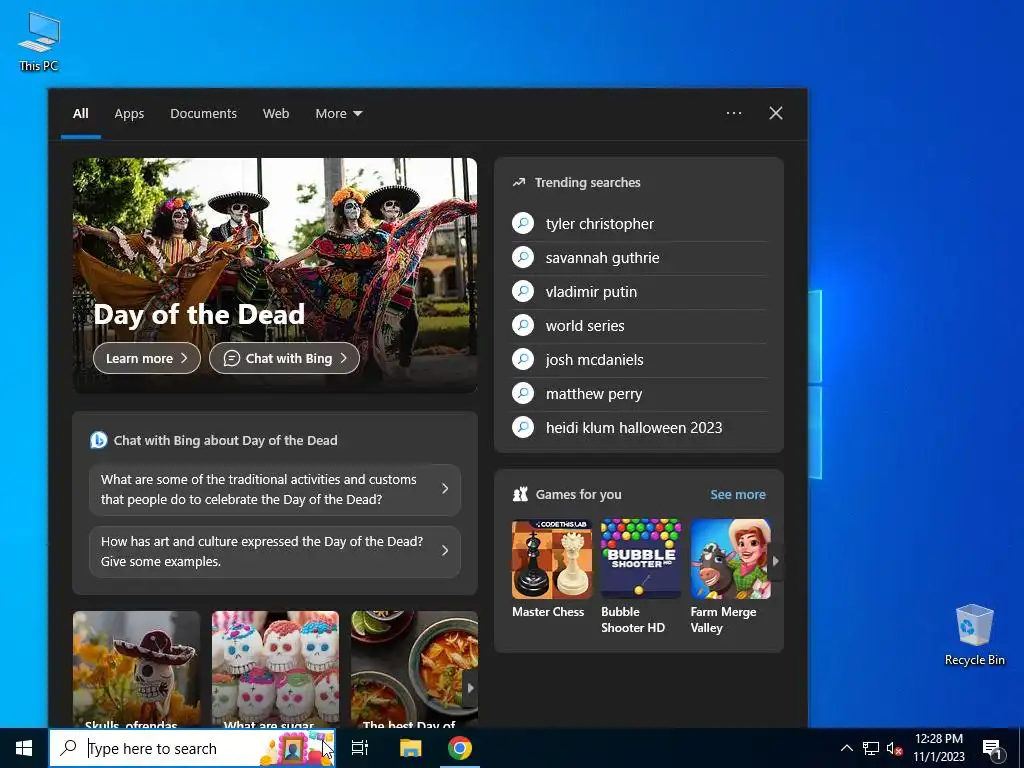Switch to the Documents tab

(x=203, y=114)
